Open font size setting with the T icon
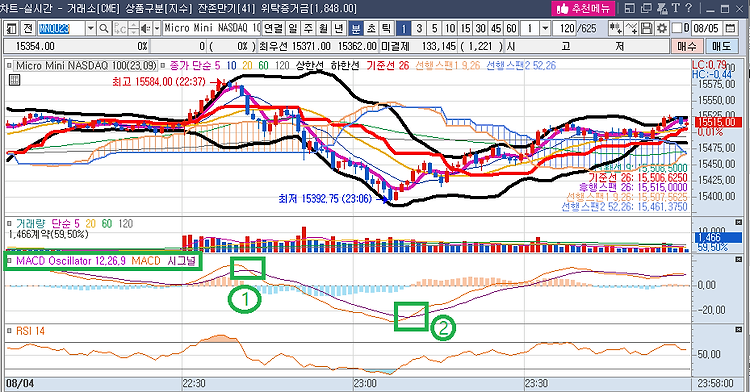 pyautogui.click(x=675, y=8)
